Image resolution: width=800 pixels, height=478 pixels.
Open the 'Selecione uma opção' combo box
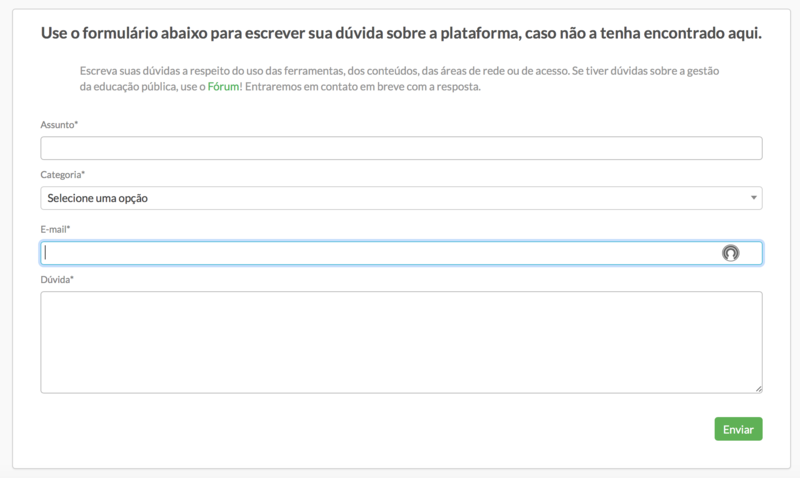(x=400, y=198)
